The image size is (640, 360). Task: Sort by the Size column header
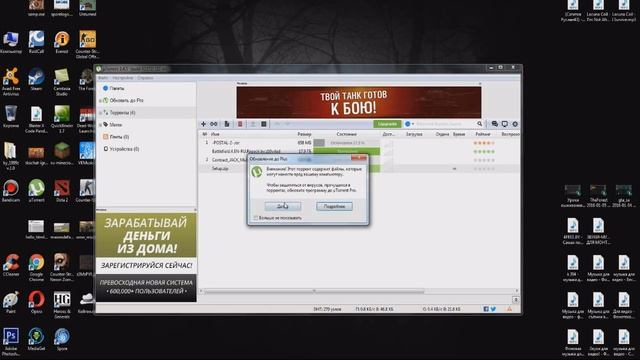(x=304, y=134)
